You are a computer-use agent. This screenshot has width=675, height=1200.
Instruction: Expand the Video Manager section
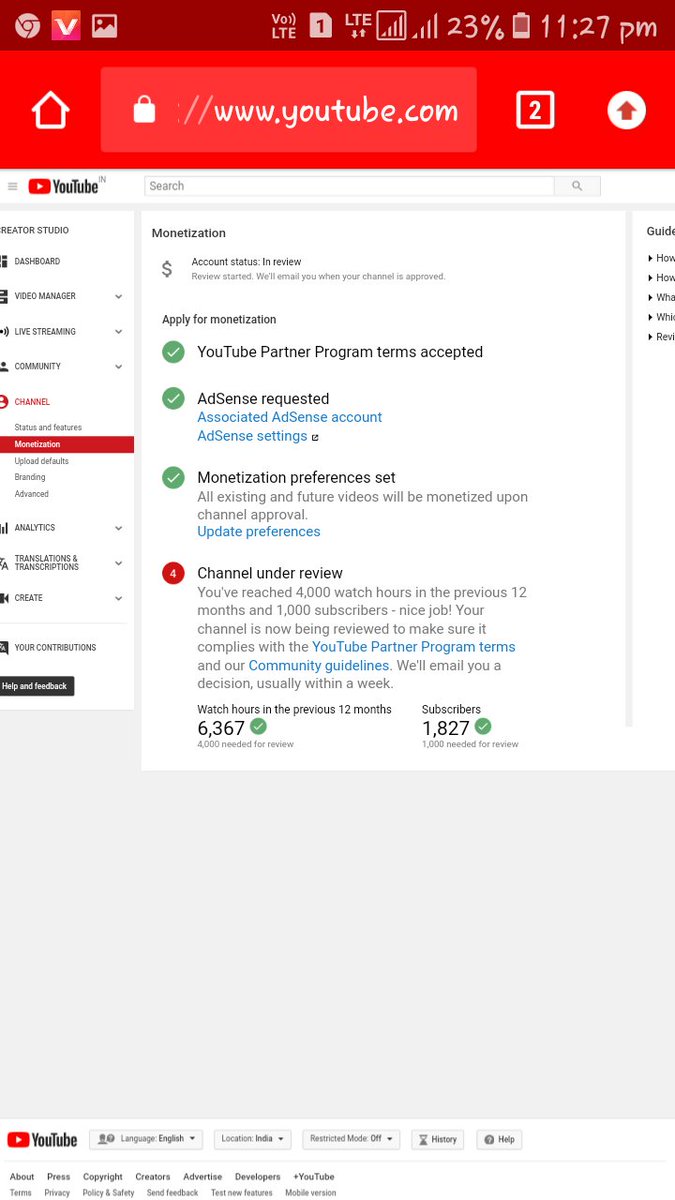(119, 297)
